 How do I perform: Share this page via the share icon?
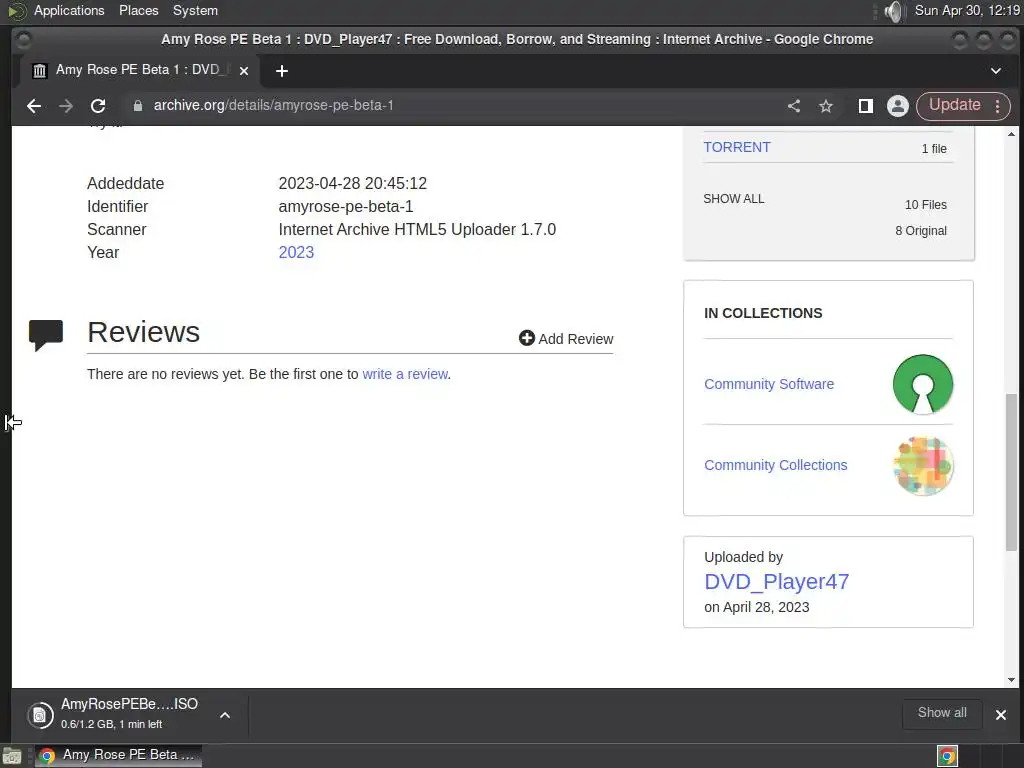(x=794, y=106)
